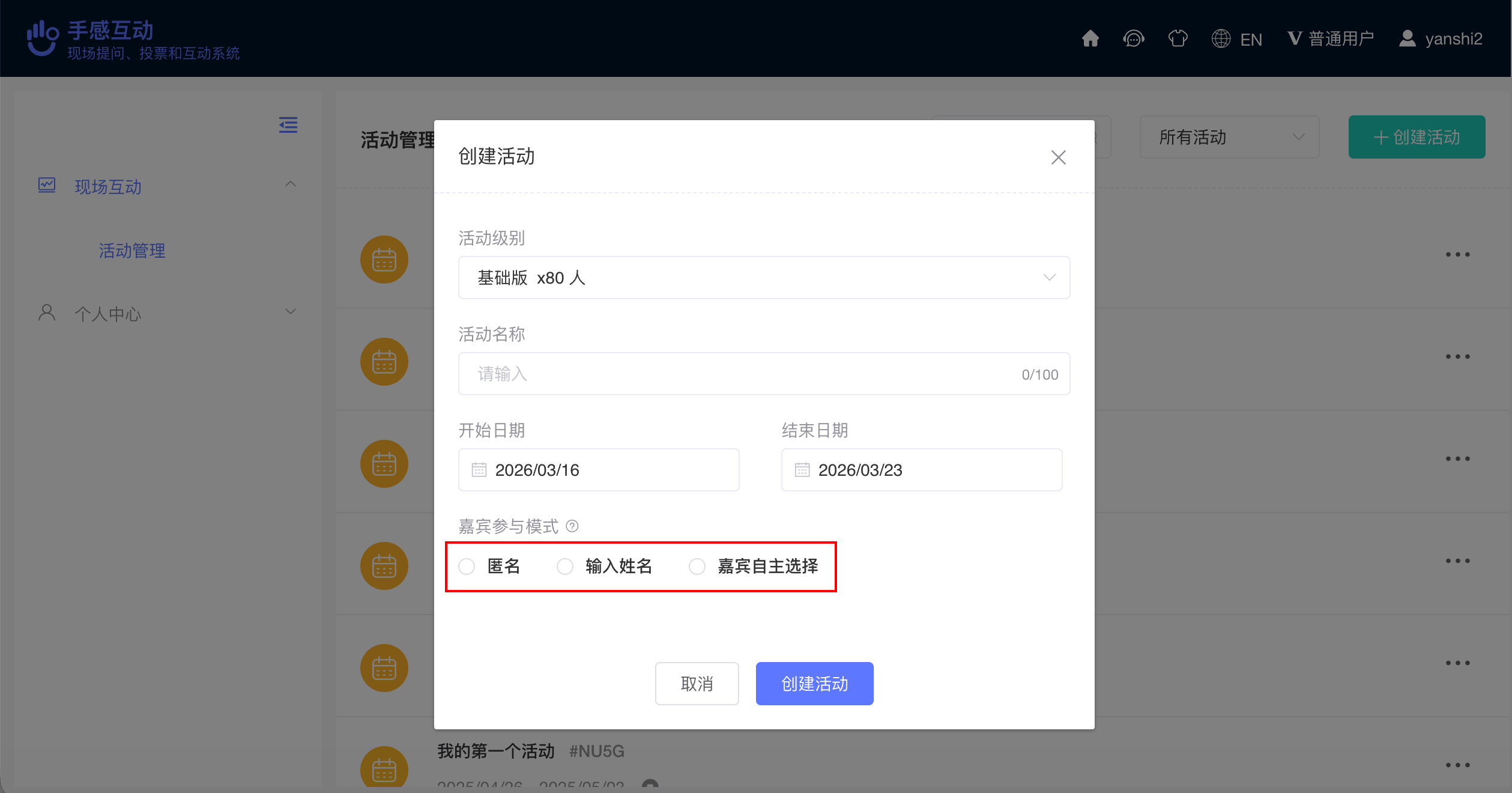Collapse sidebar with the menu fold icon
Viewport: 1512px width, 793px height.
tap(288, 125)
